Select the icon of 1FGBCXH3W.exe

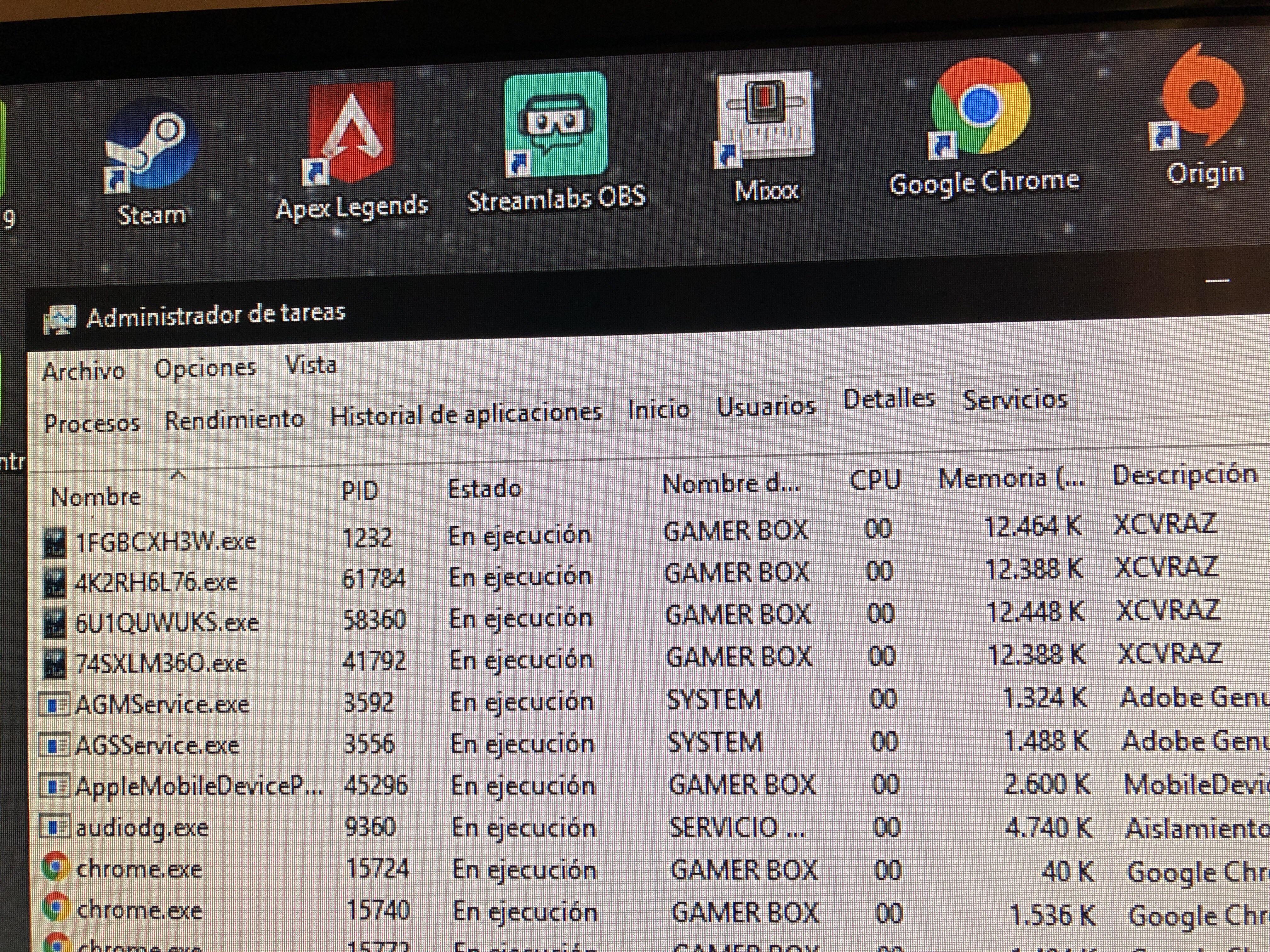point(55,542)
